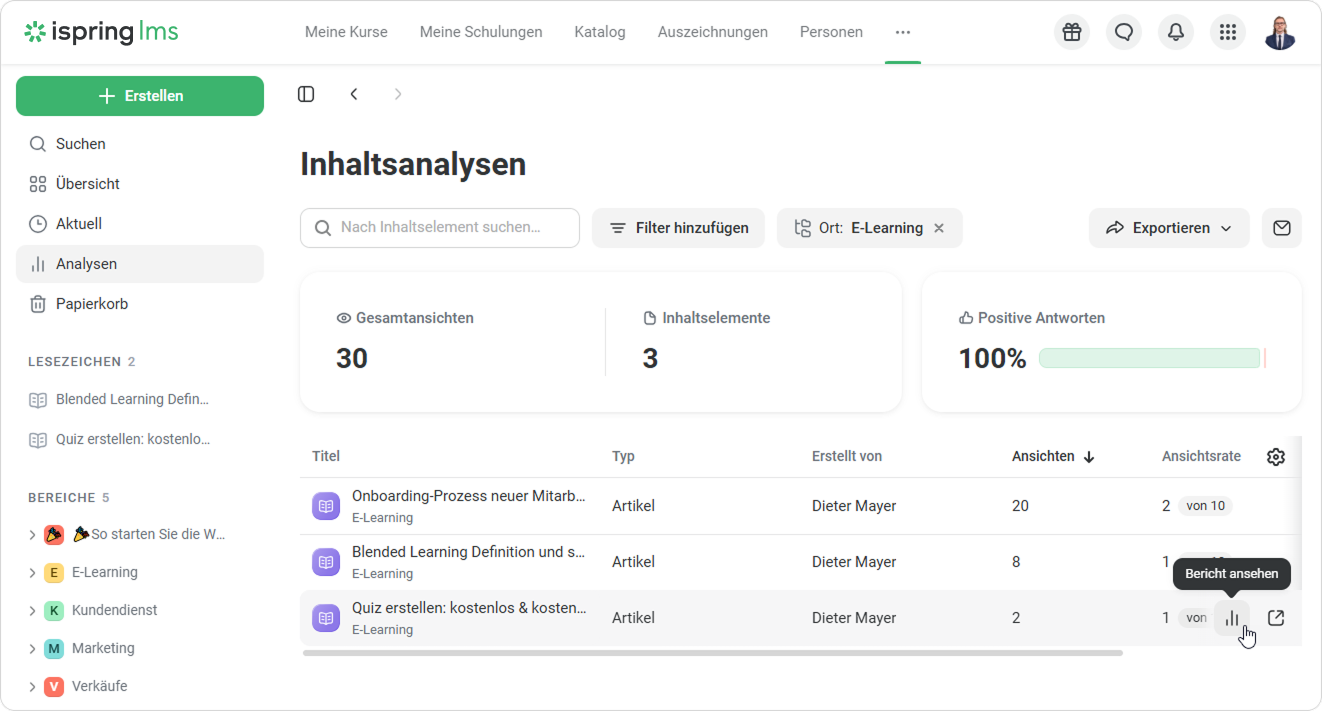Viewport: 1322px width, 711px height.
Task: Click the Erstellen button
Action: tap(140, 96)
